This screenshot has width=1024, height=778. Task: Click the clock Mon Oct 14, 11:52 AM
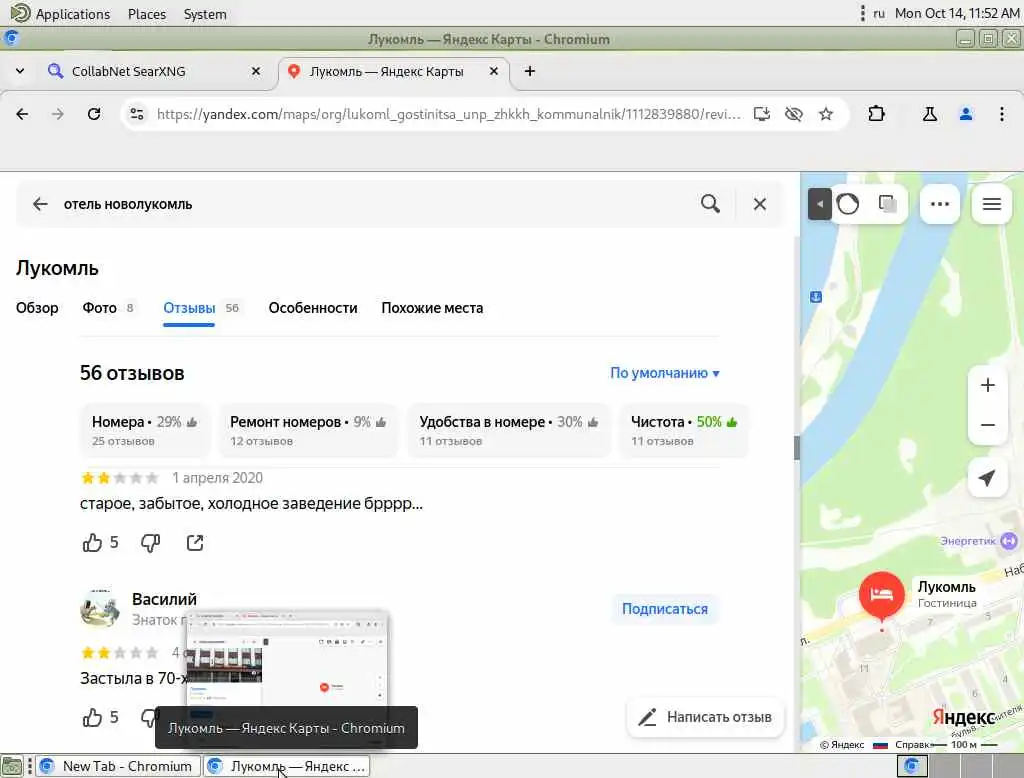point(957,14)
